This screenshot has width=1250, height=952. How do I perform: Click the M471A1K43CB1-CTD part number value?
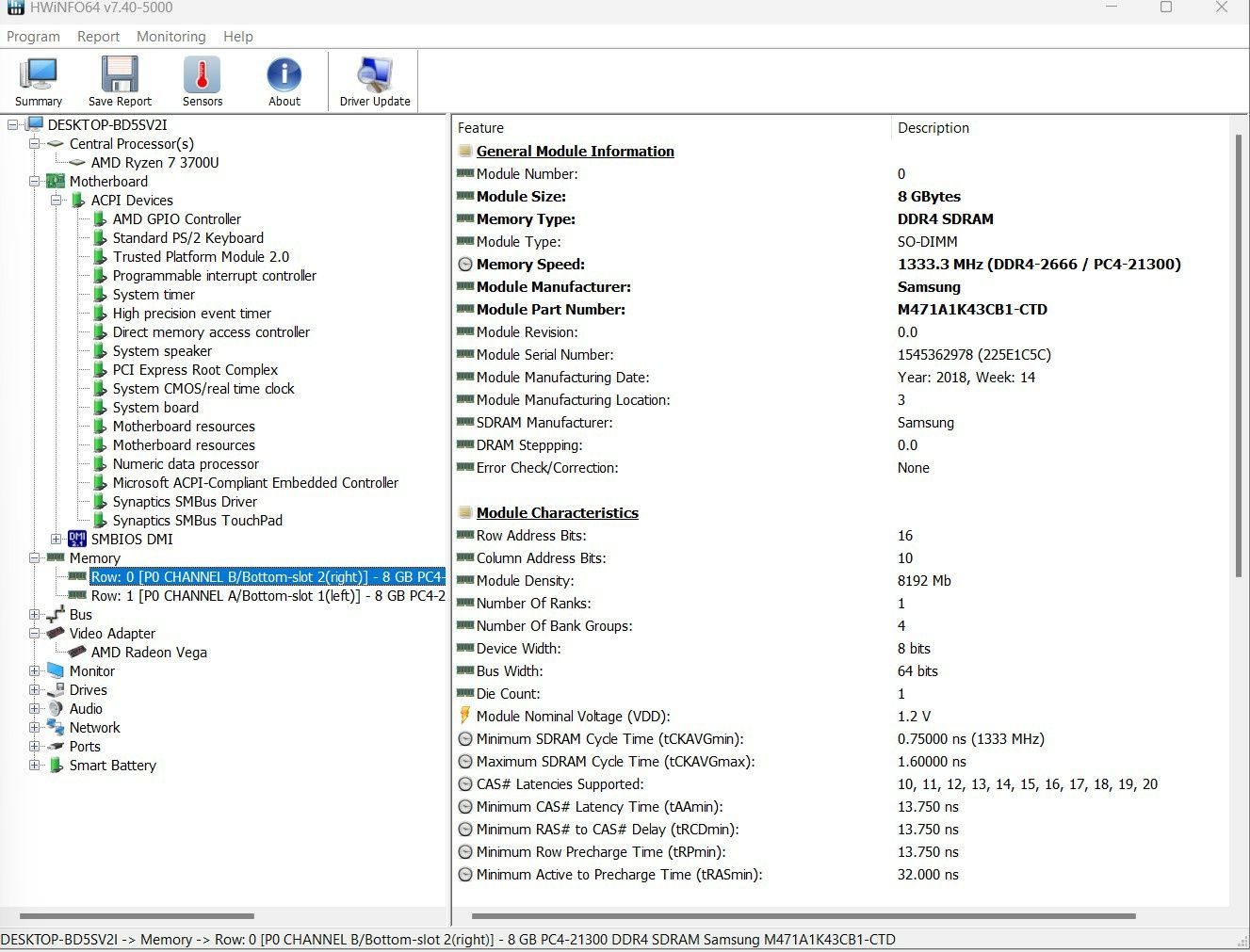coord(972,310)
